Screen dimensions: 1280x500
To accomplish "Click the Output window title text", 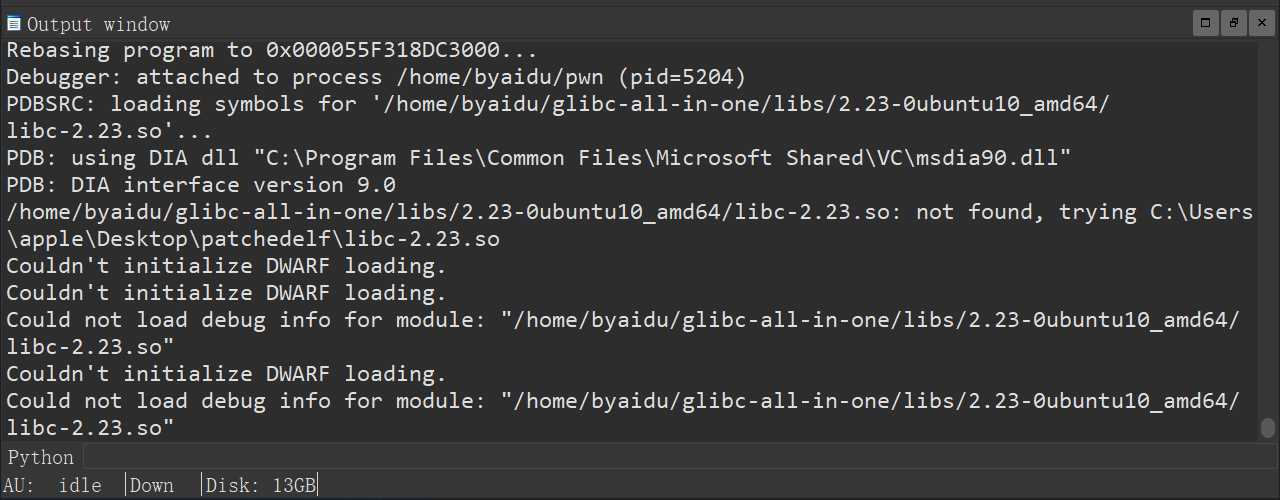I will [x=98, y=24].
